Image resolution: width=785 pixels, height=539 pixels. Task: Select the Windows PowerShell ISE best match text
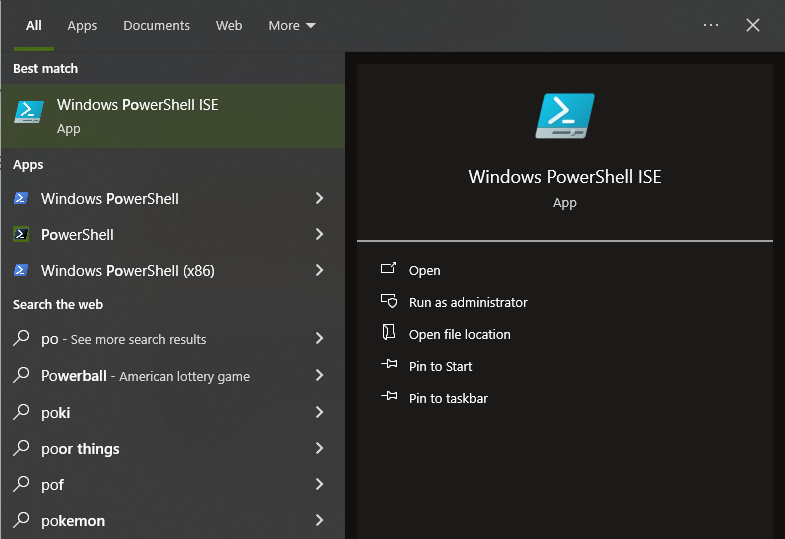[138, 105]
